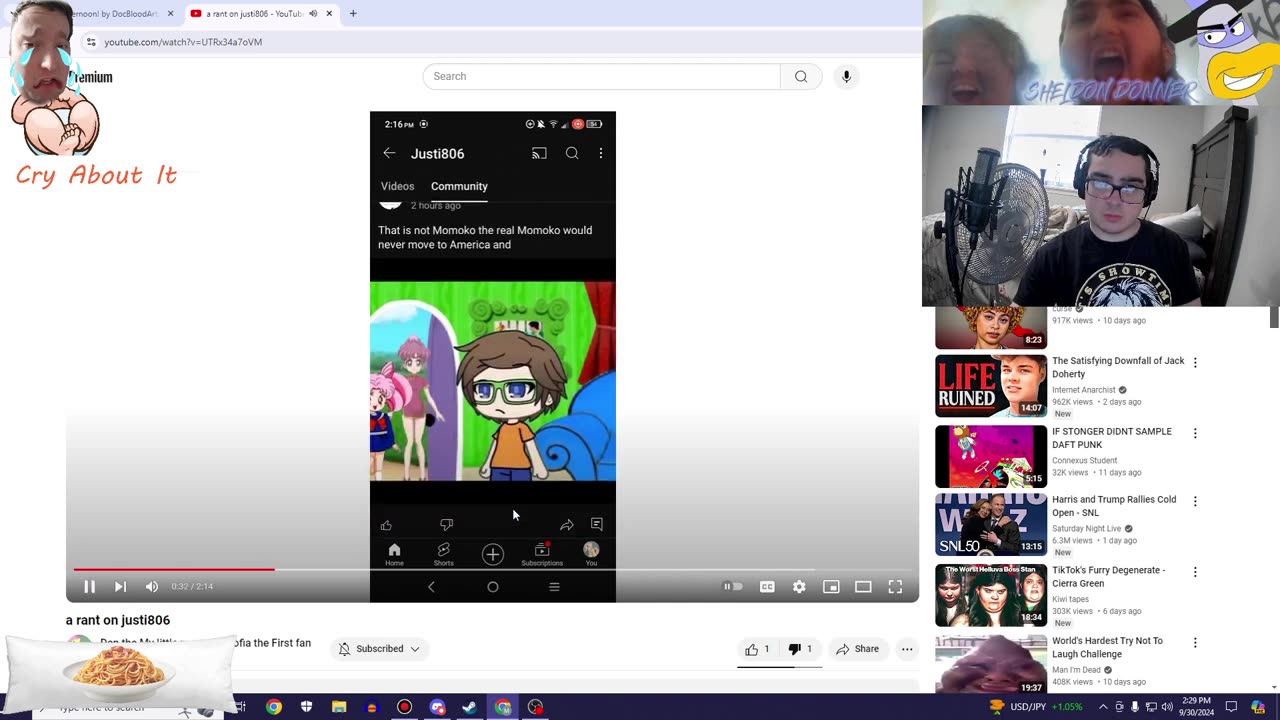Mute the tab via speaker icon

pyautogui.click(x=313, y=14)
